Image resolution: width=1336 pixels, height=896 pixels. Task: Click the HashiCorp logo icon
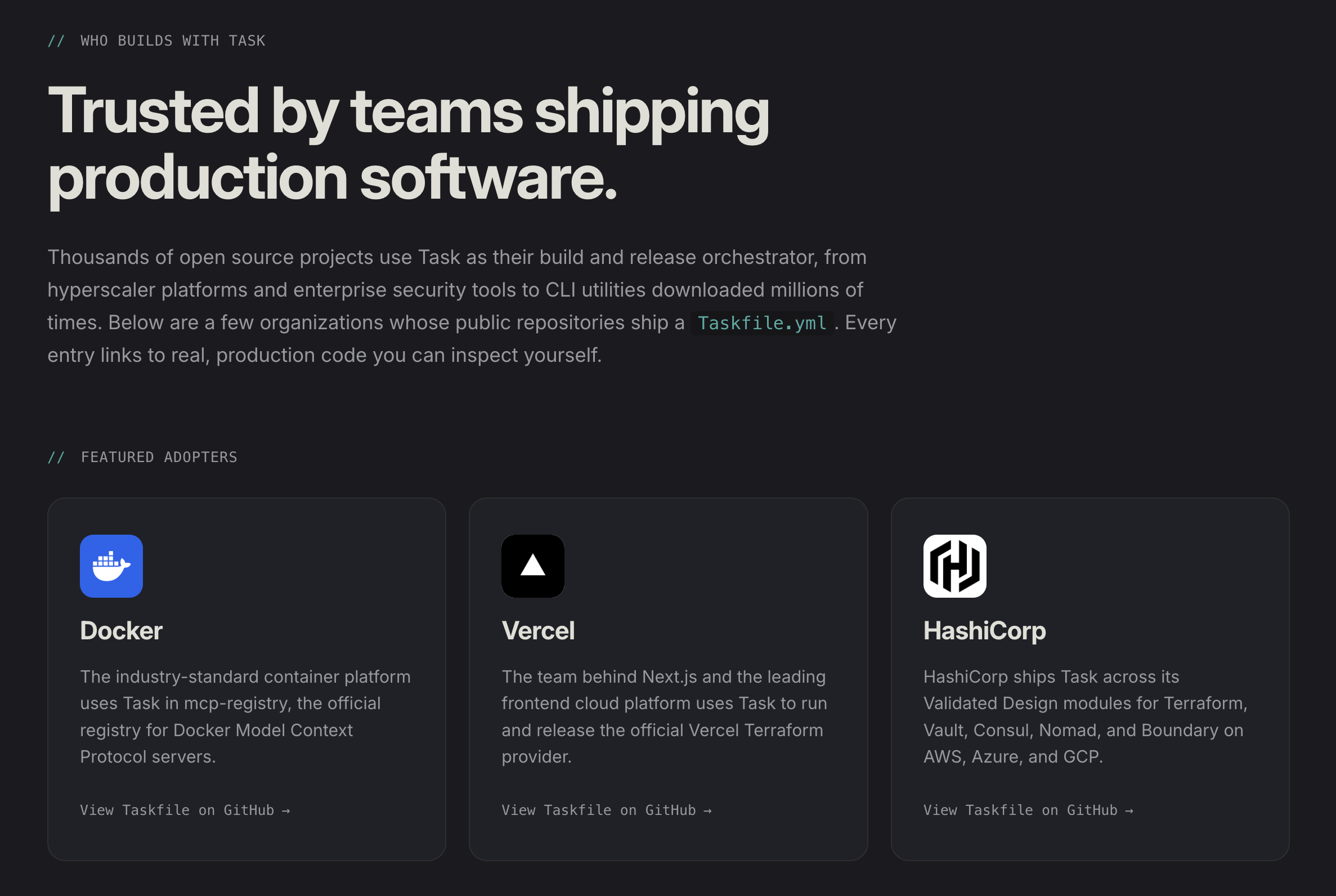(954, 566)
